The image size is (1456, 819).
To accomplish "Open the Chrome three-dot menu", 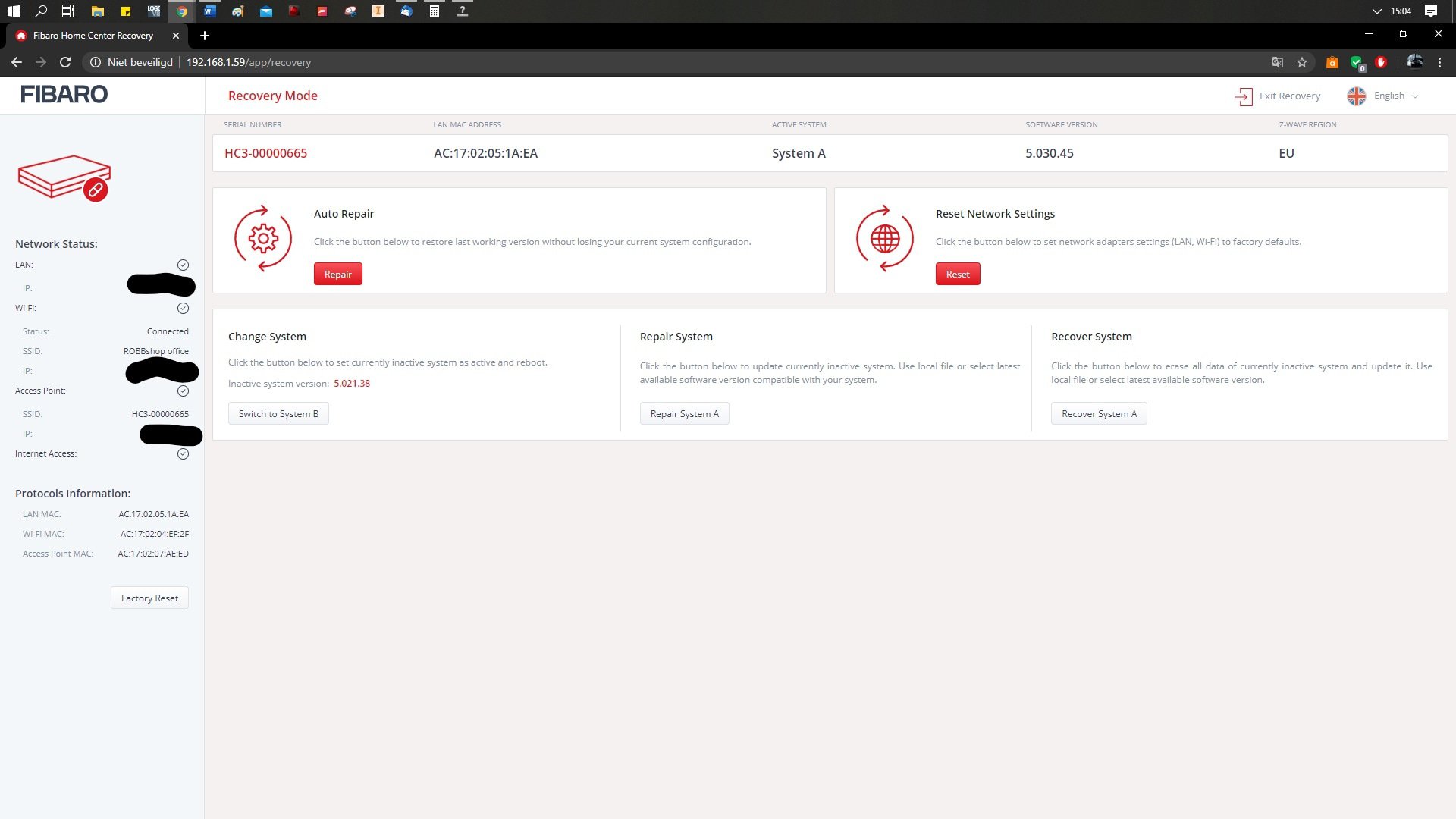I will point(1439,62).
